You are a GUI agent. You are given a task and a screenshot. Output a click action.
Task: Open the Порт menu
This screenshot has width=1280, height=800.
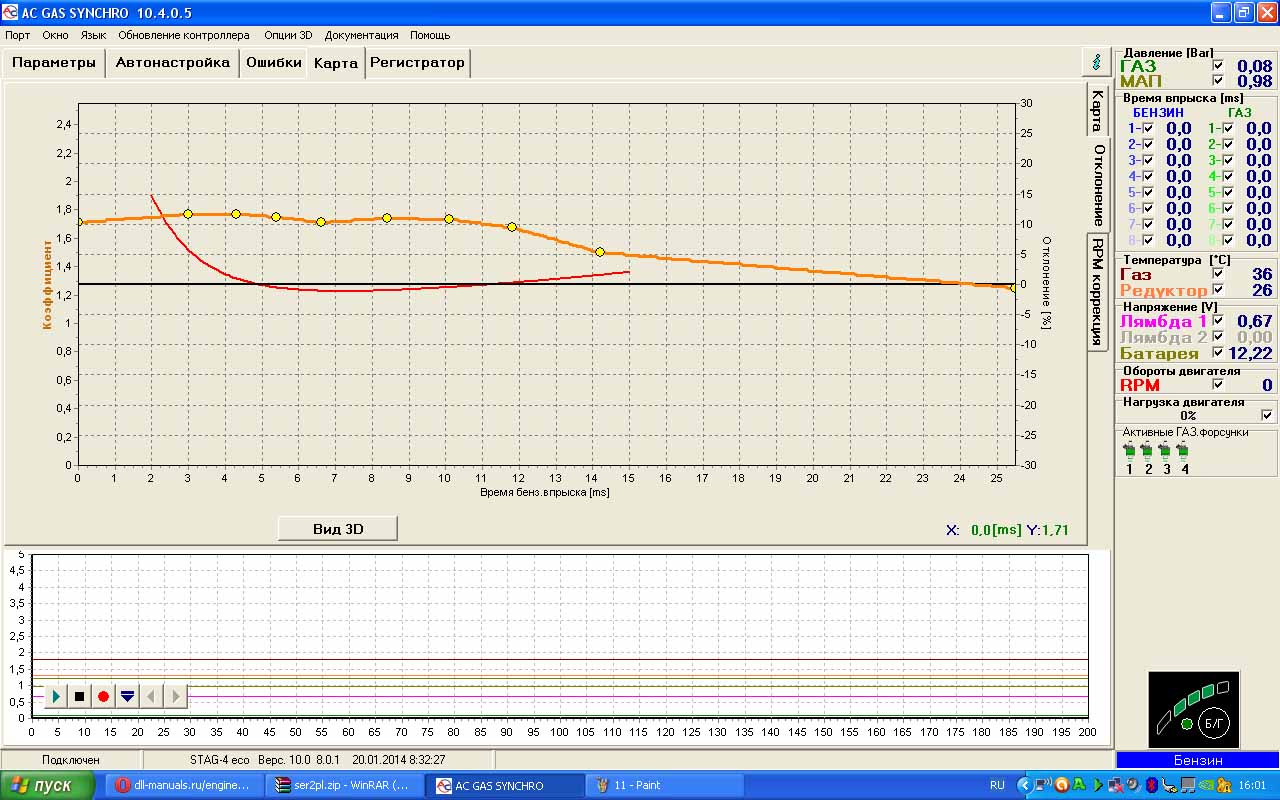[x=18, y=35]
